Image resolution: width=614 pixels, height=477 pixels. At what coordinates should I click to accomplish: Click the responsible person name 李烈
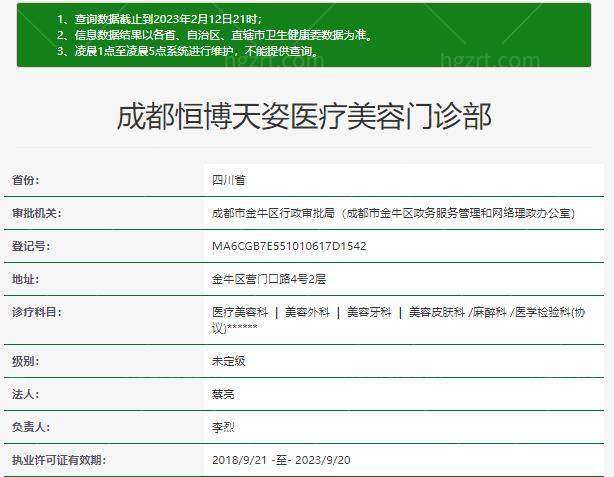[223, 427]
